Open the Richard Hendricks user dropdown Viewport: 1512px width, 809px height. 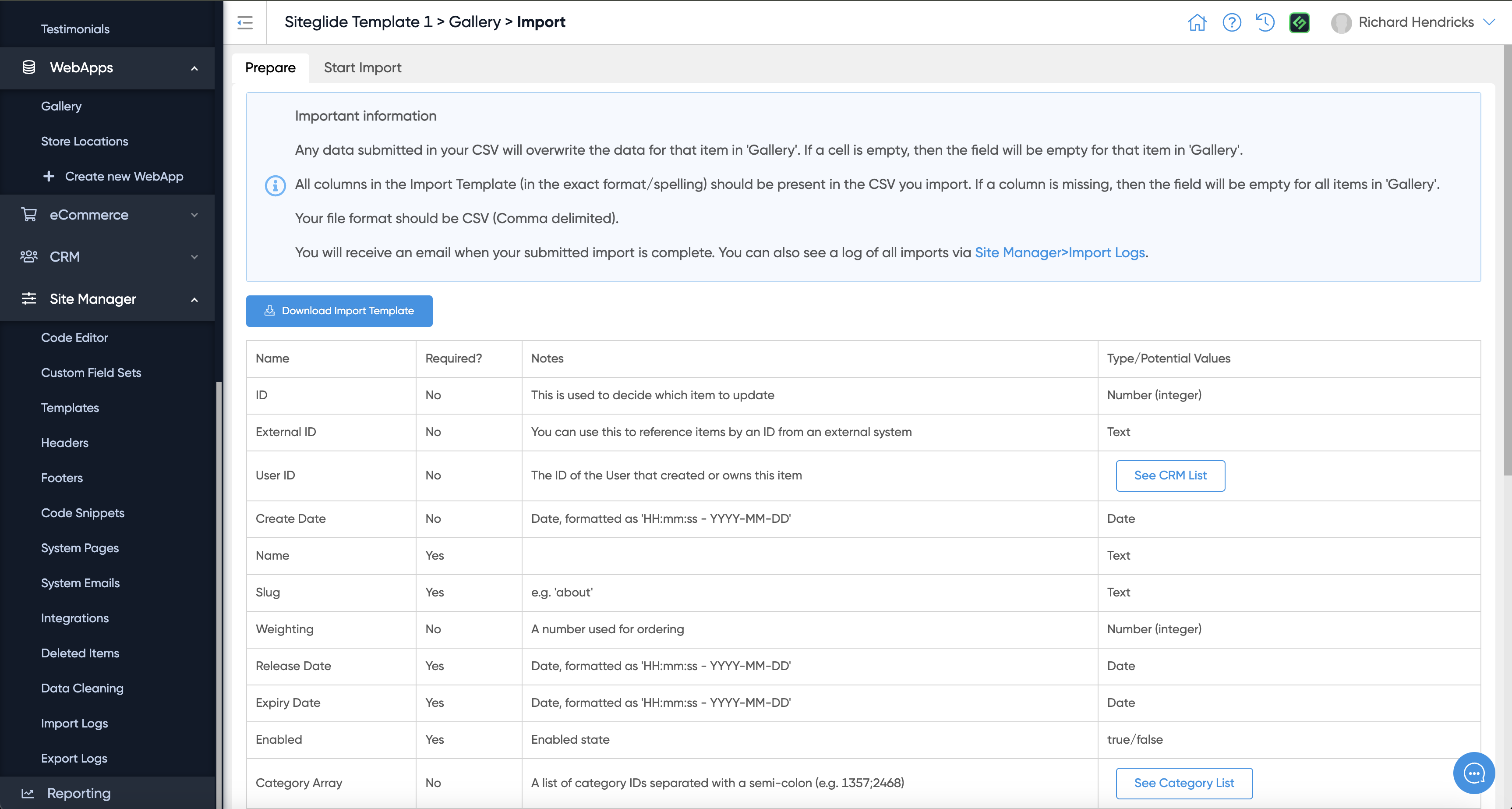tap(1488, 22)
